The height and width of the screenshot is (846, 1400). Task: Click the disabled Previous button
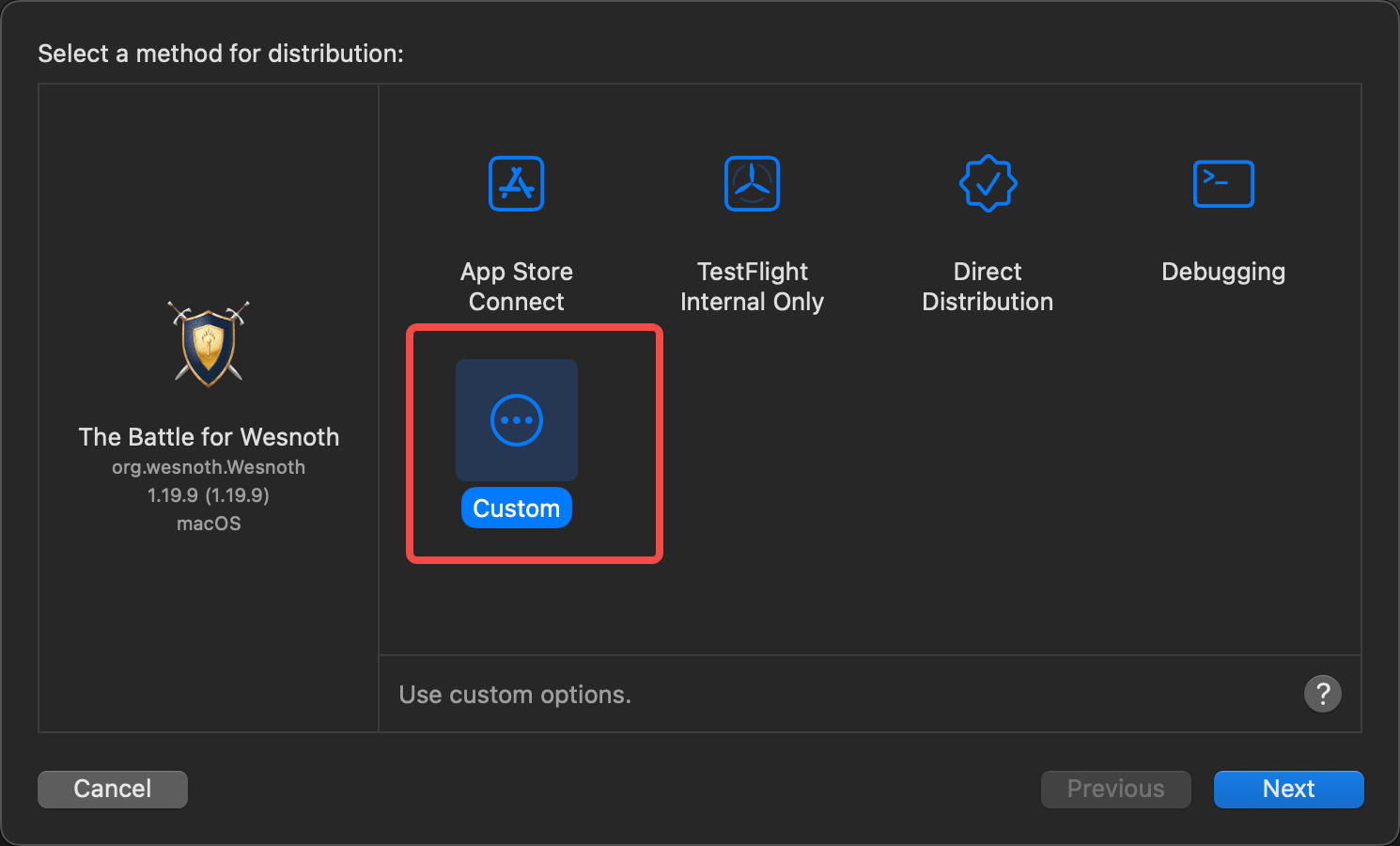(x=1115, y=789)
